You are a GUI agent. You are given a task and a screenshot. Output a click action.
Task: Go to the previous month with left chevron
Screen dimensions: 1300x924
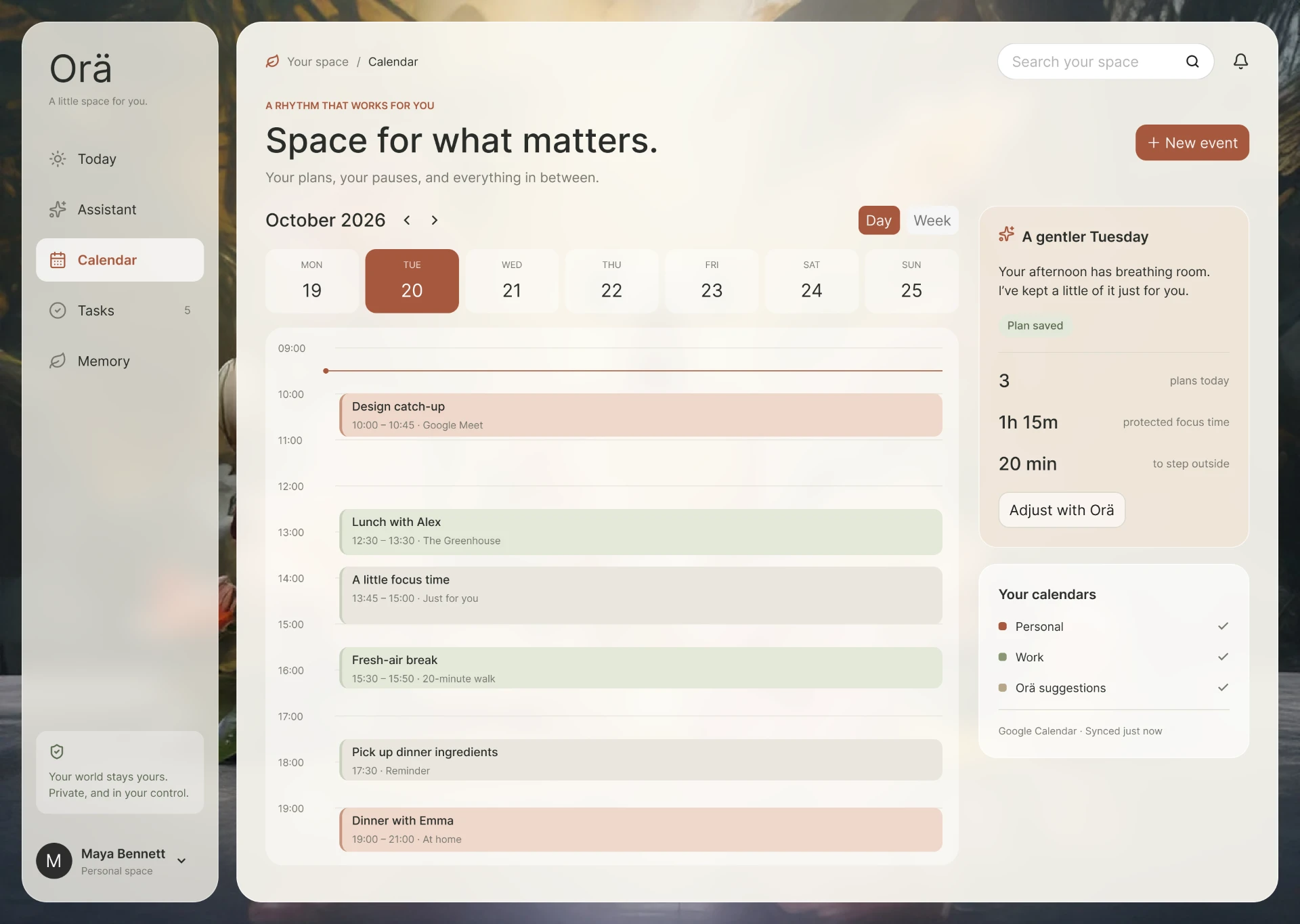click(407, 220)
